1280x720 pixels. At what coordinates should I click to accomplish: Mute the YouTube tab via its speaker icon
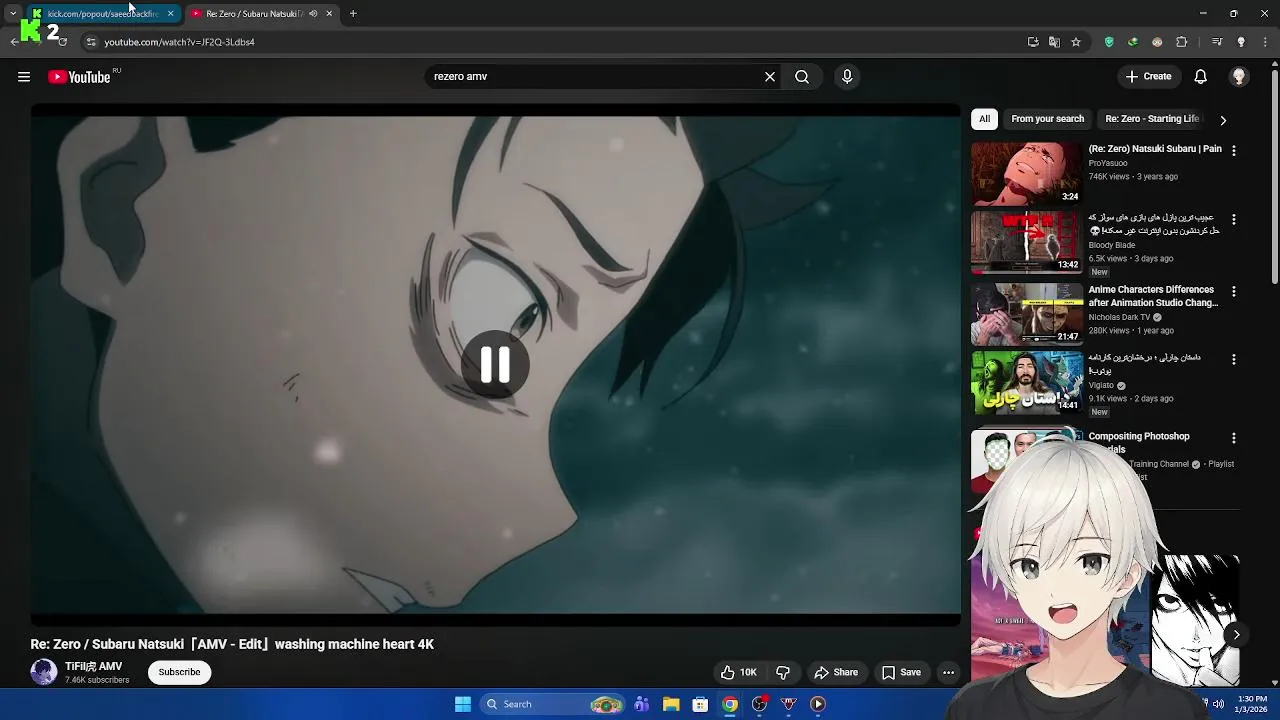[313, 14]
